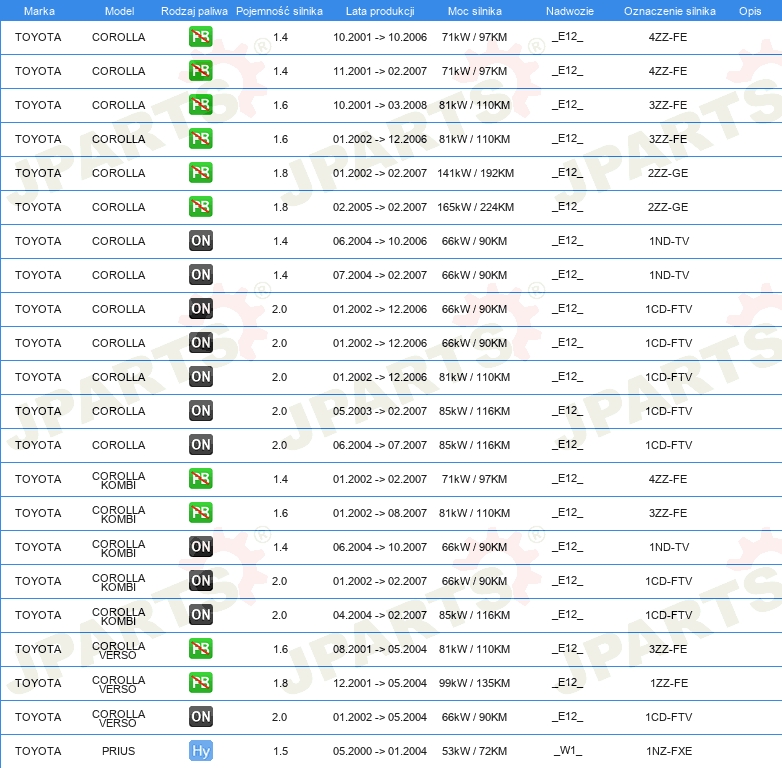Click power value 99kW / 135KM
This screenshot has width=782, height=768.
[x=474, y=683]
